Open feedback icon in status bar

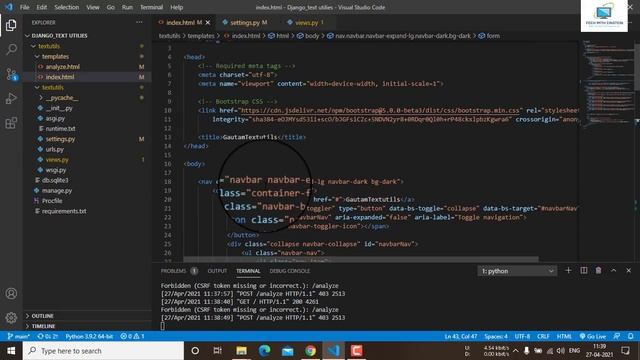[617, 336]
